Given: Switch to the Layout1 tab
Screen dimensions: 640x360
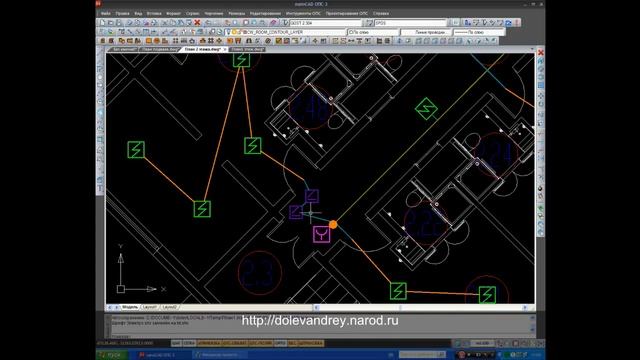Looking at the screenshot, I should point(150,307).
